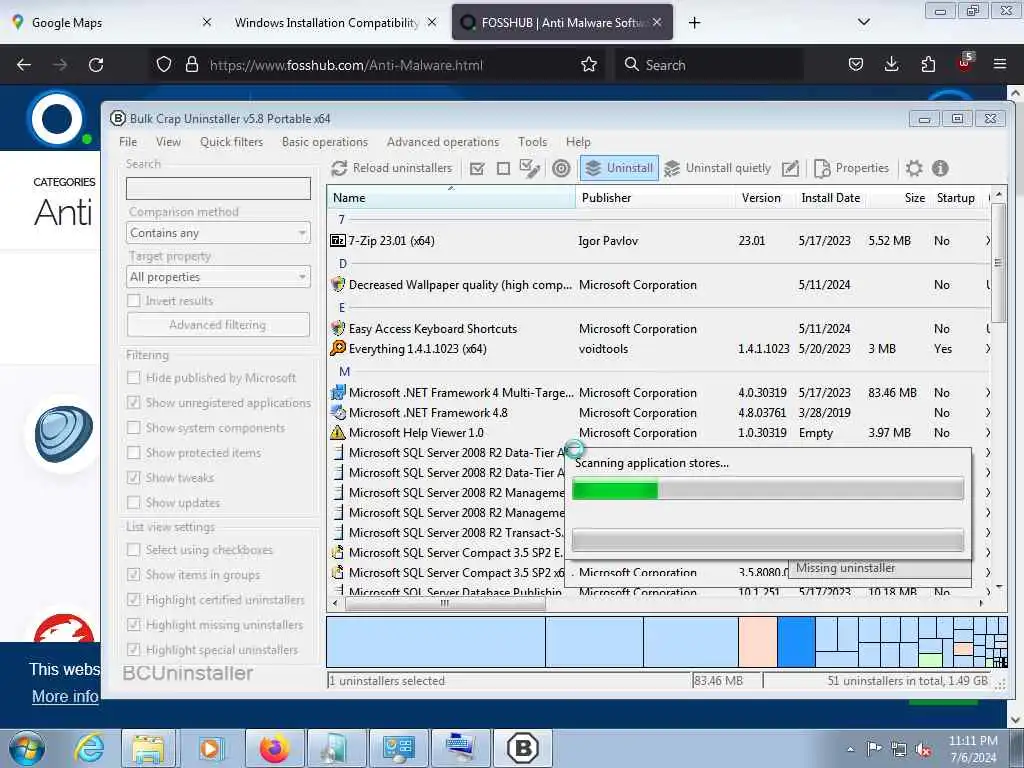Click Reload uninstallers refresh icon
This screenshot has height=768, width=1024.
pyautogui.click(x=338, y=168)
